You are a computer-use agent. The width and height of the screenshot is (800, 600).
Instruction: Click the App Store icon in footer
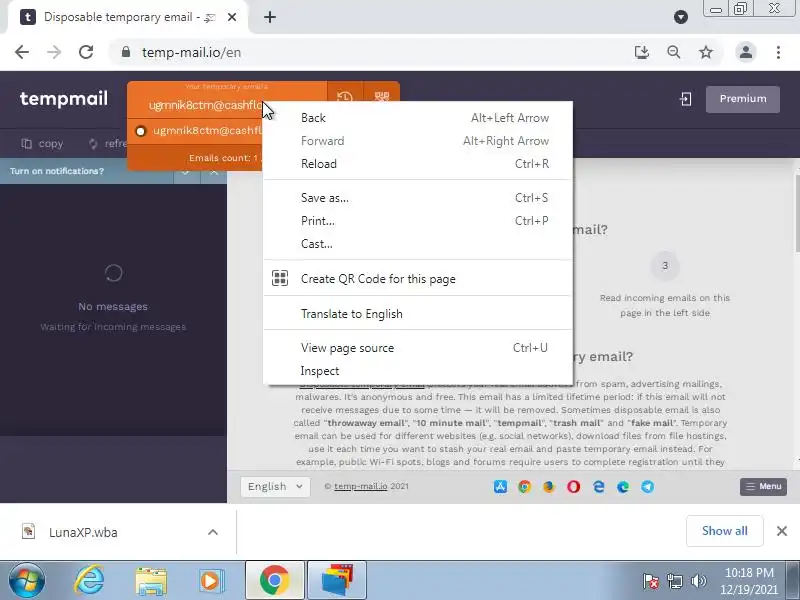pyautogui.click(x=500, y=487)
